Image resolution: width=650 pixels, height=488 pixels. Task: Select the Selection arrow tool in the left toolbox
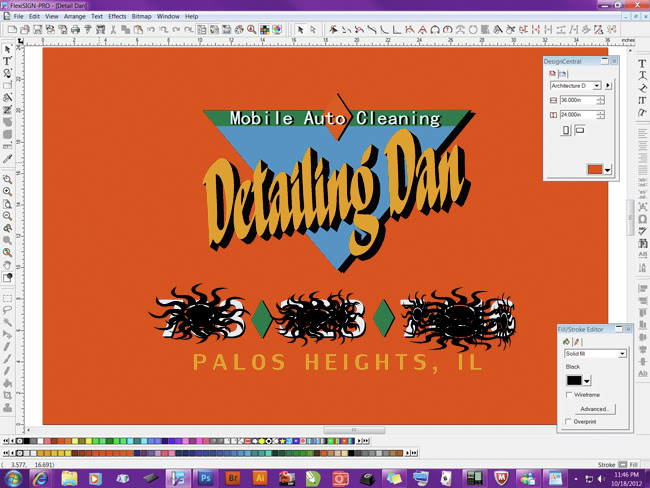pyautogui.click(x=7, y=49)
